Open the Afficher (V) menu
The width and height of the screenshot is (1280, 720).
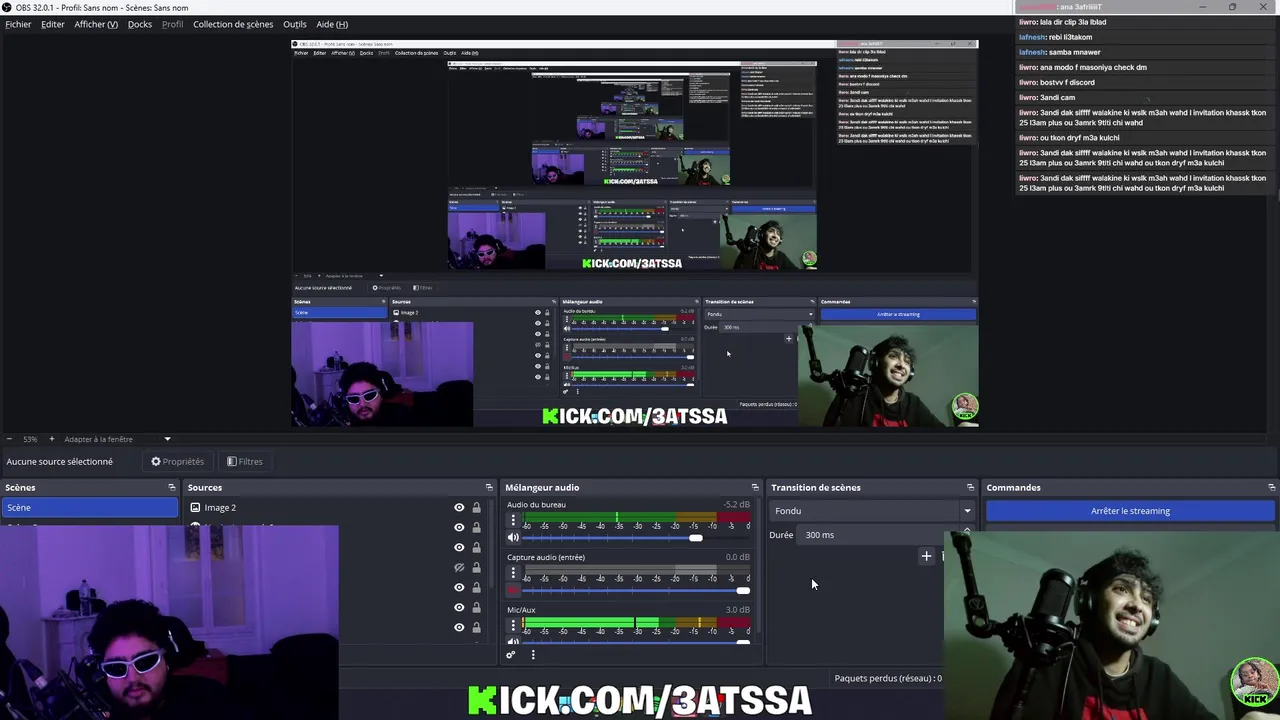96,24
